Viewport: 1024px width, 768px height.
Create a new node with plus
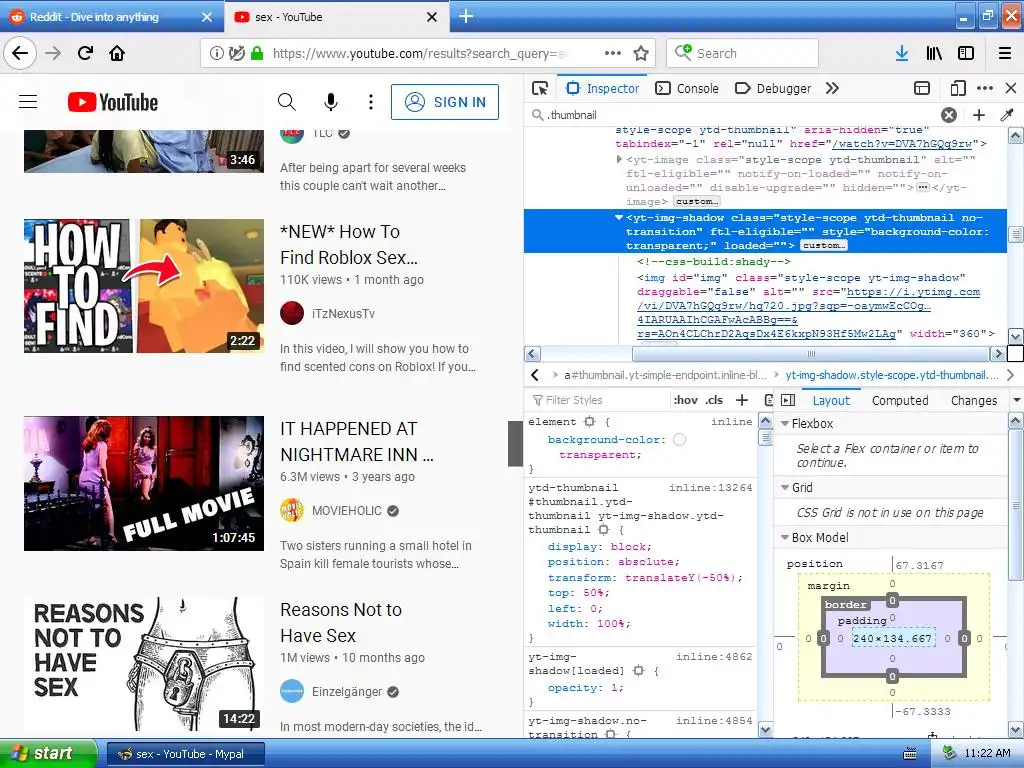[x=979, y=115]
